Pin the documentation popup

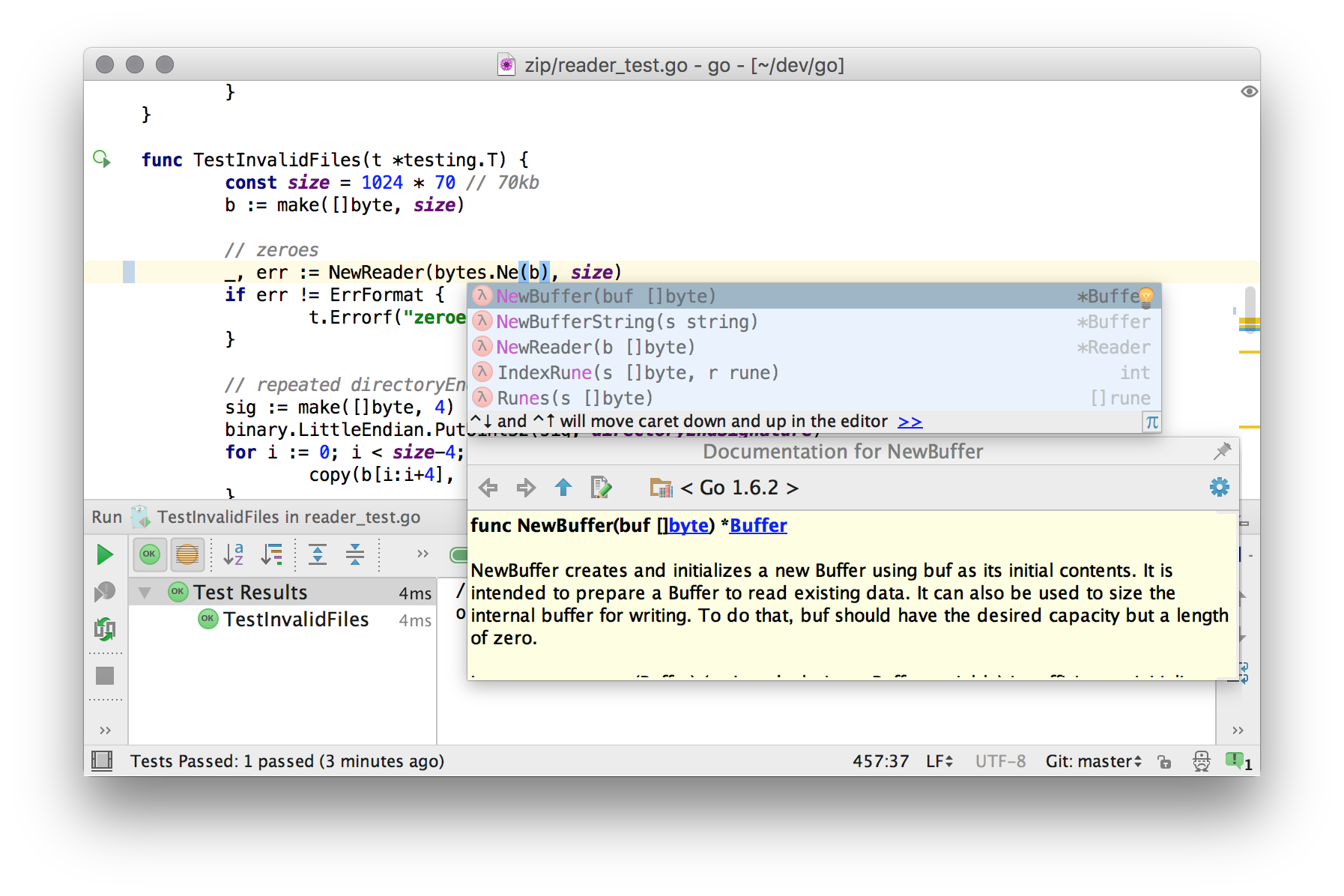click(1222, 451)
